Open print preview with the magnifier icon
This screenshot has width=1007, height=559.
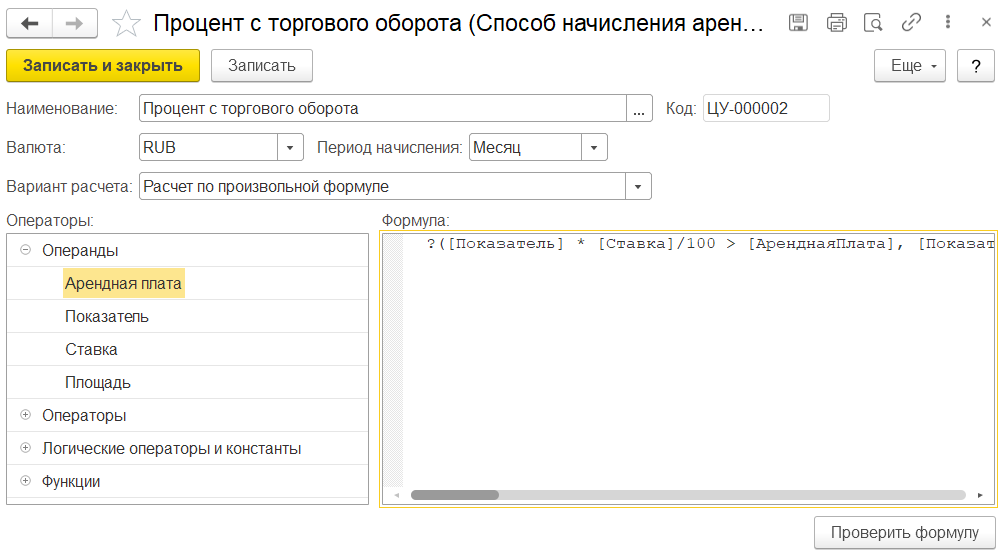[873, 23]
